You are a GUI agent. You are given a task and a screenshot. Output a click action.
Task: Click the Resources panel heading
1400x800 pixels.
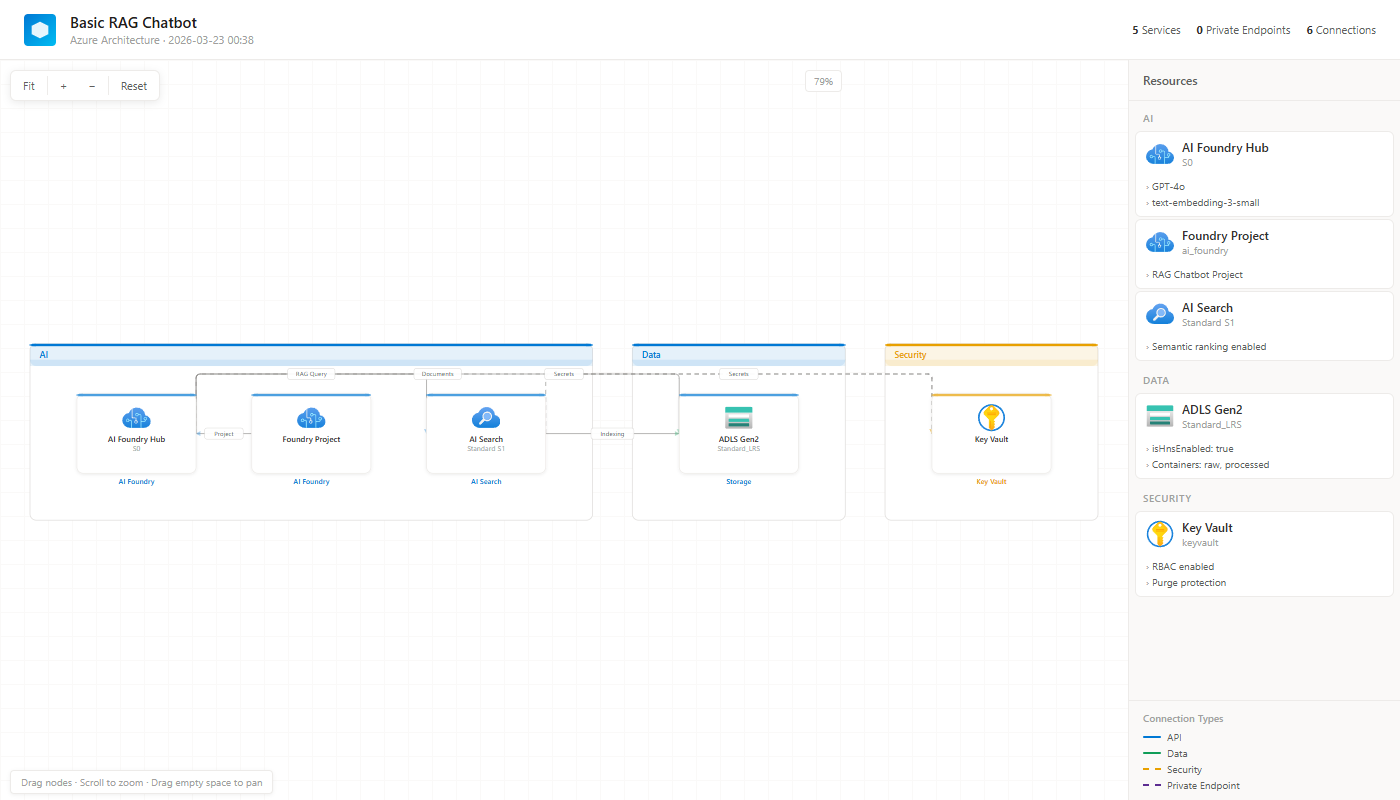(1170, 81)
